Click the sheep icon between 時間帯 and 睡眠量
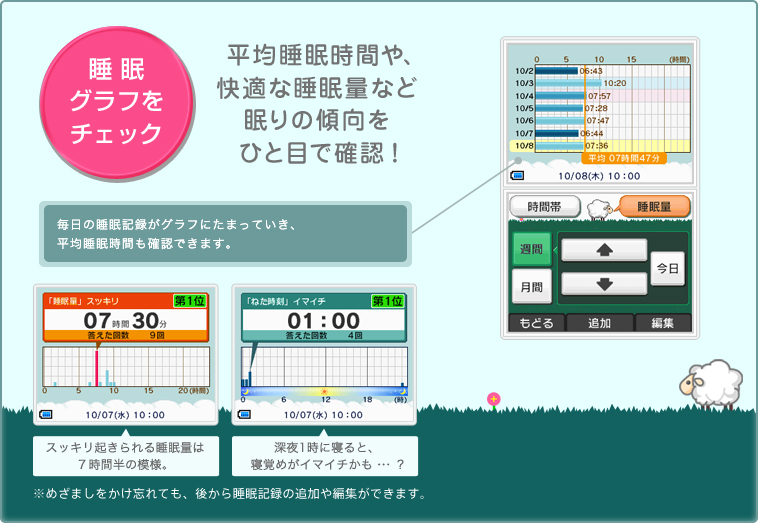 click(601, 209)
